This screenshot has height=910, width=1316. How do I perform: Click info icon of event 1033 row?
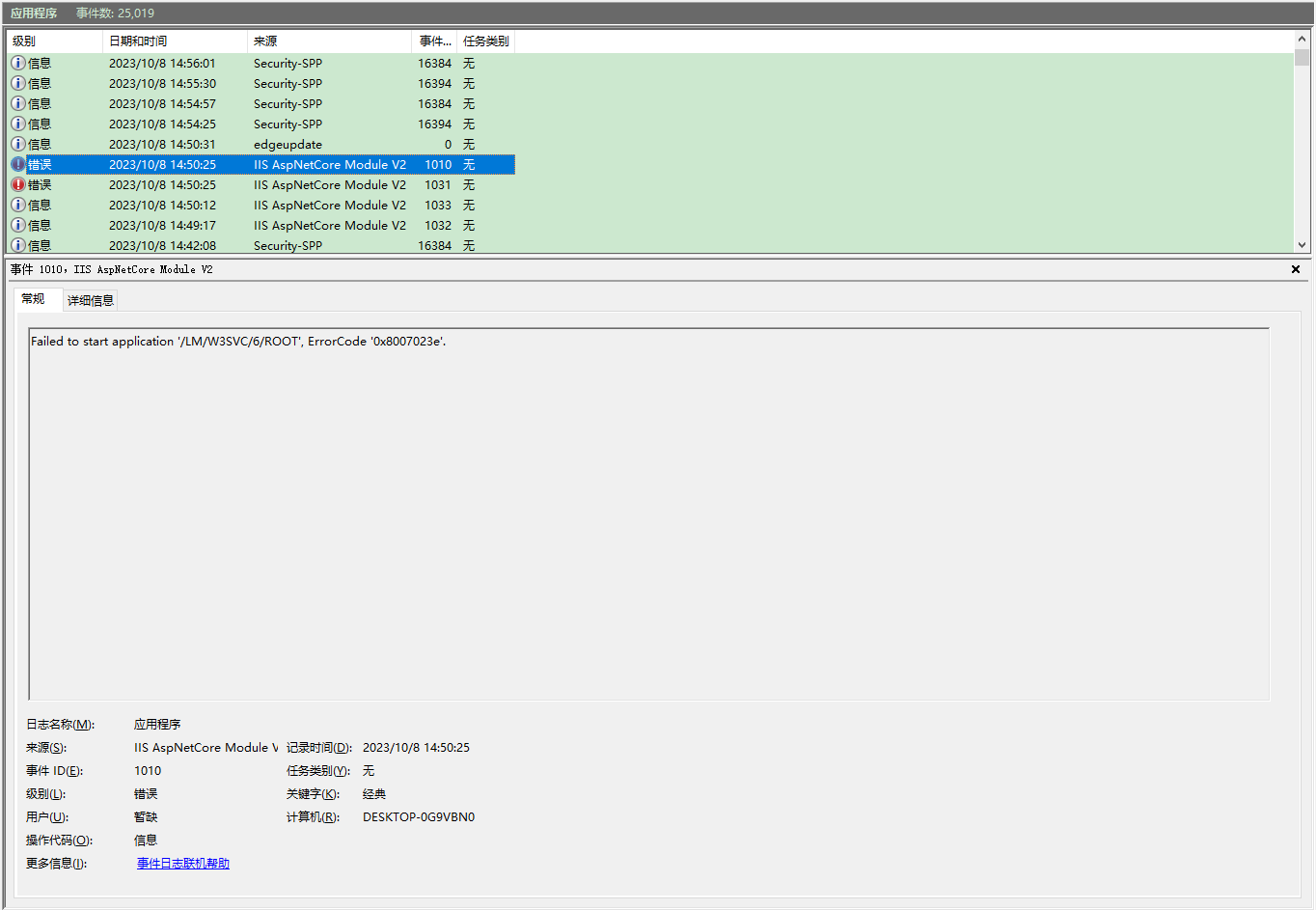[x=18, y=205]
